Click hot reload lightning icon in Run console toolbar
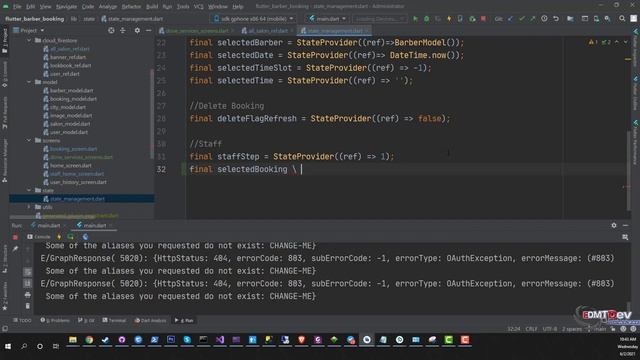640x360 pixels. click(x=59, y=237)
